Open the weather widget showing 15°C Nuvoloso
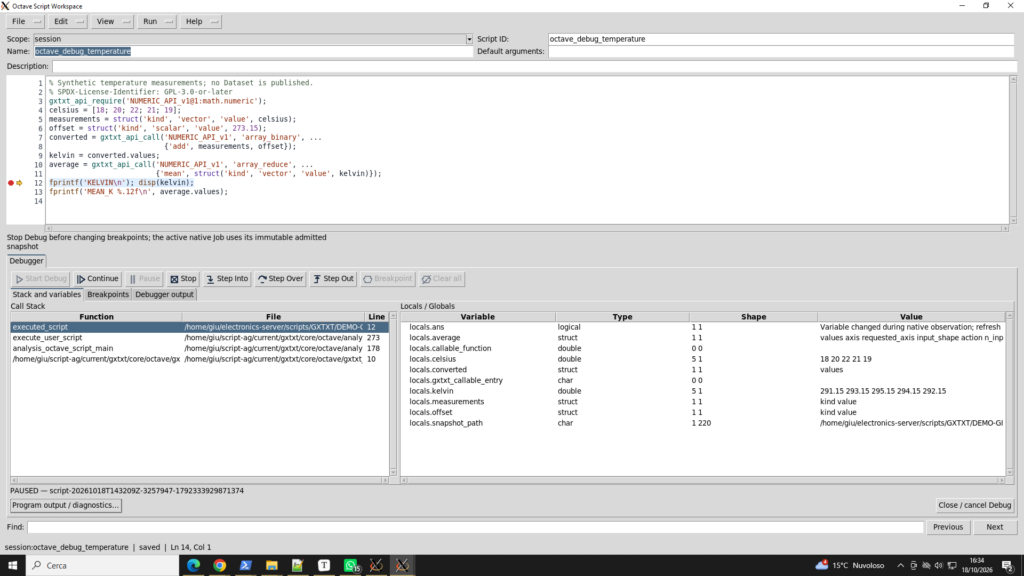 point(850,566)
